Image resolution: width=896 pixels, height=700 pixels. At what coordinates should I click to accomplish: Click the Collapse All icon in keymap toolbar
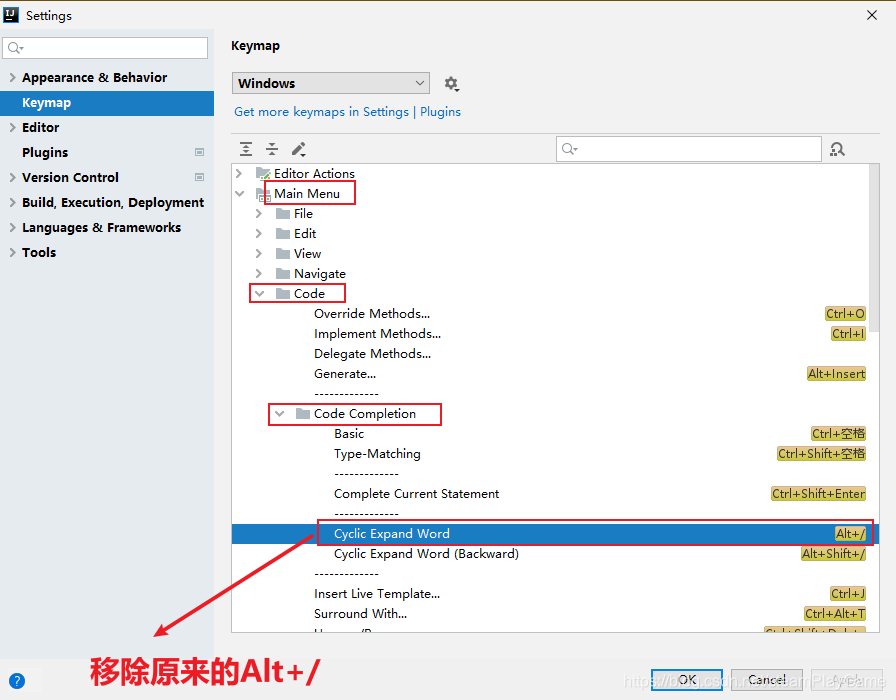pos(272,149)
